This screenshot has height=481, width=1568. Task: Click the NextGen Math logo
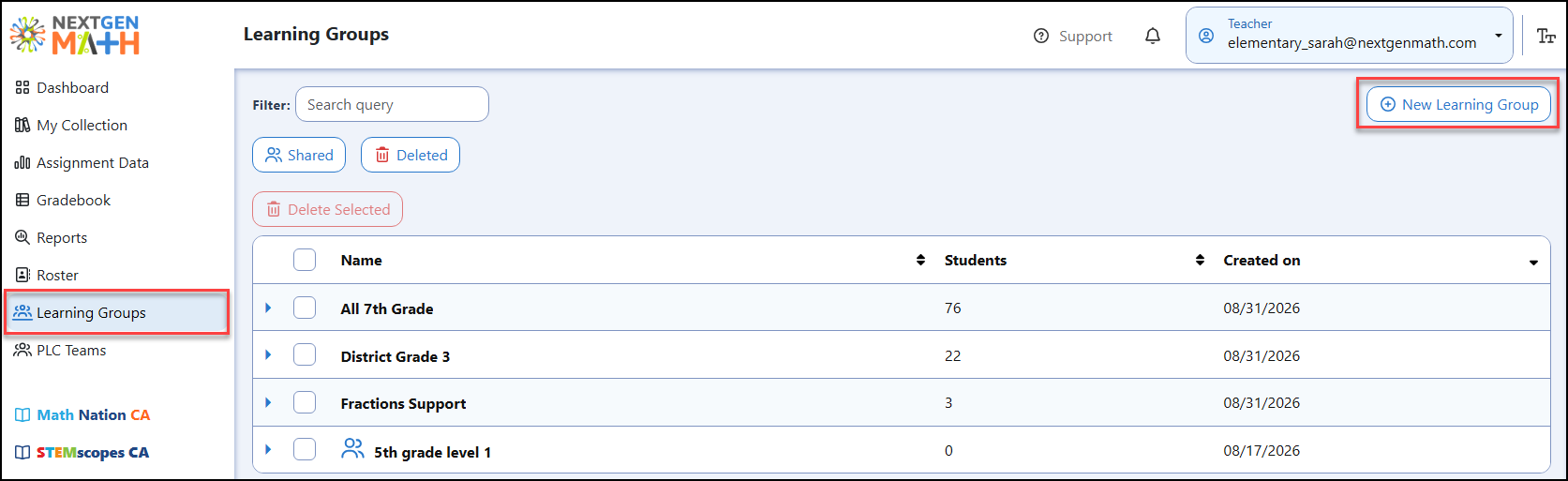pos(75,35)
